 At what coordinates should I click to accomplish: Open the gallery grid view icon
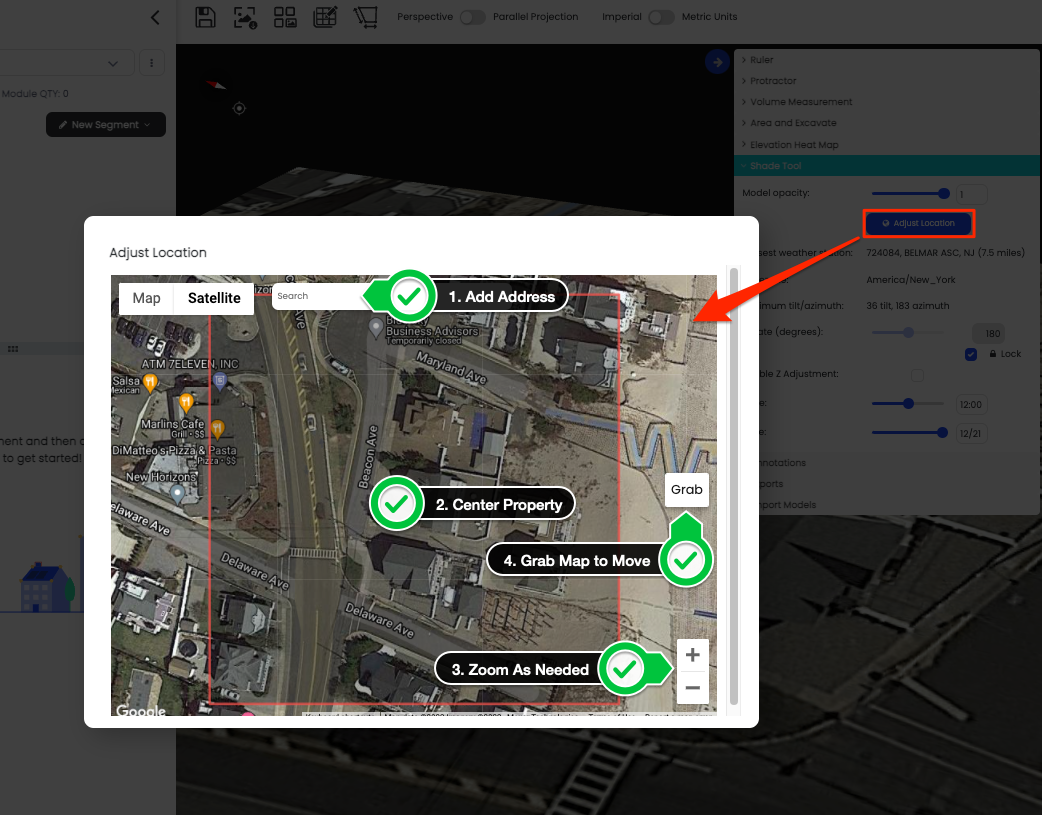pyautogui.click(x=285, y=17)
